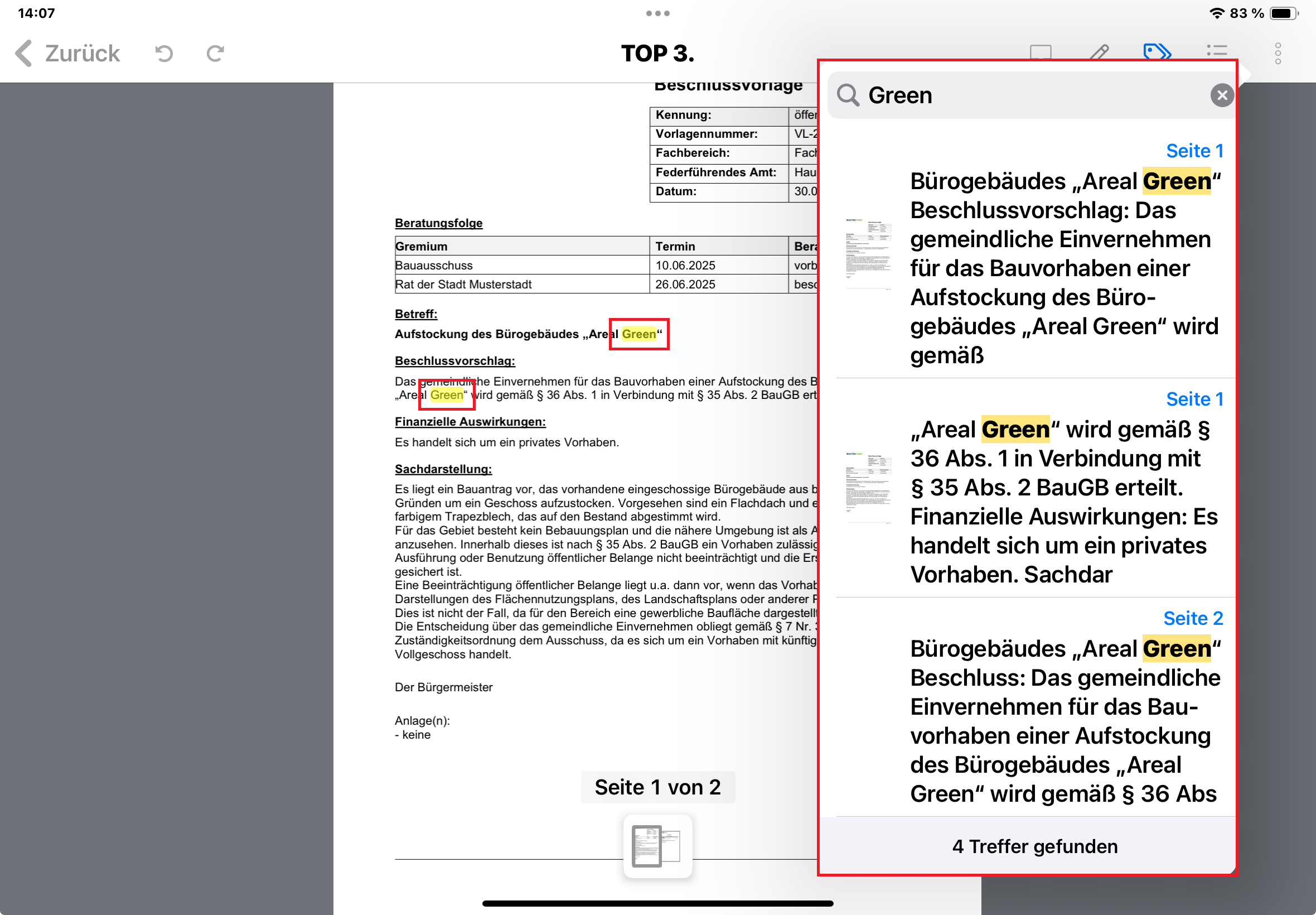Tap the battery status indicator
Viewport: 1316px width, 915px height.
coord(1283,12)
